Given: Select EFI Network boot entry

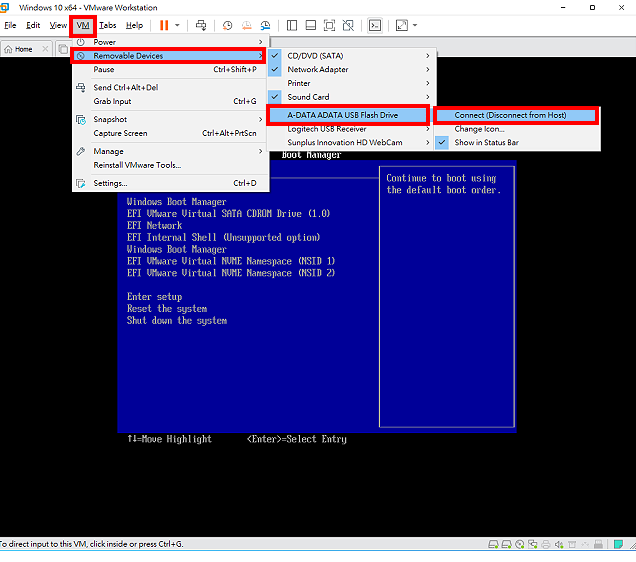Looking at the screenshot, I should [155, 225].
